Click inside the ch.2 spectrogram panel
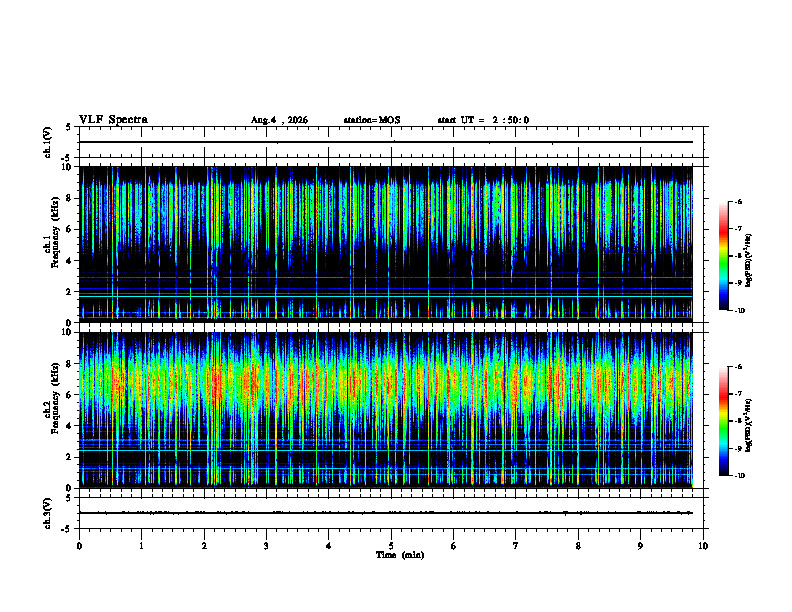792x612 pixels. point(386,410)
